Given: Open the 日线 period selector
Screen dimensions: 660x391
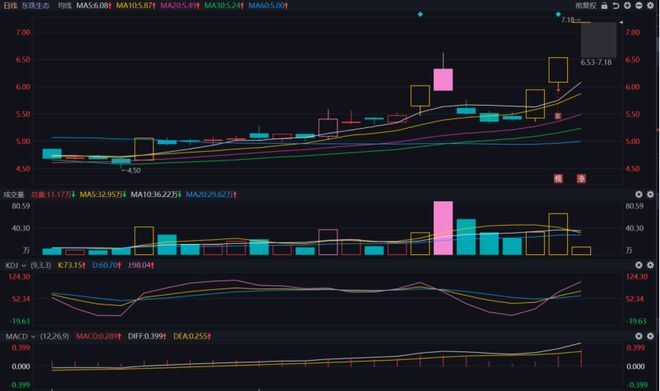Looking at the screenshot, I should tap(10, 5).
